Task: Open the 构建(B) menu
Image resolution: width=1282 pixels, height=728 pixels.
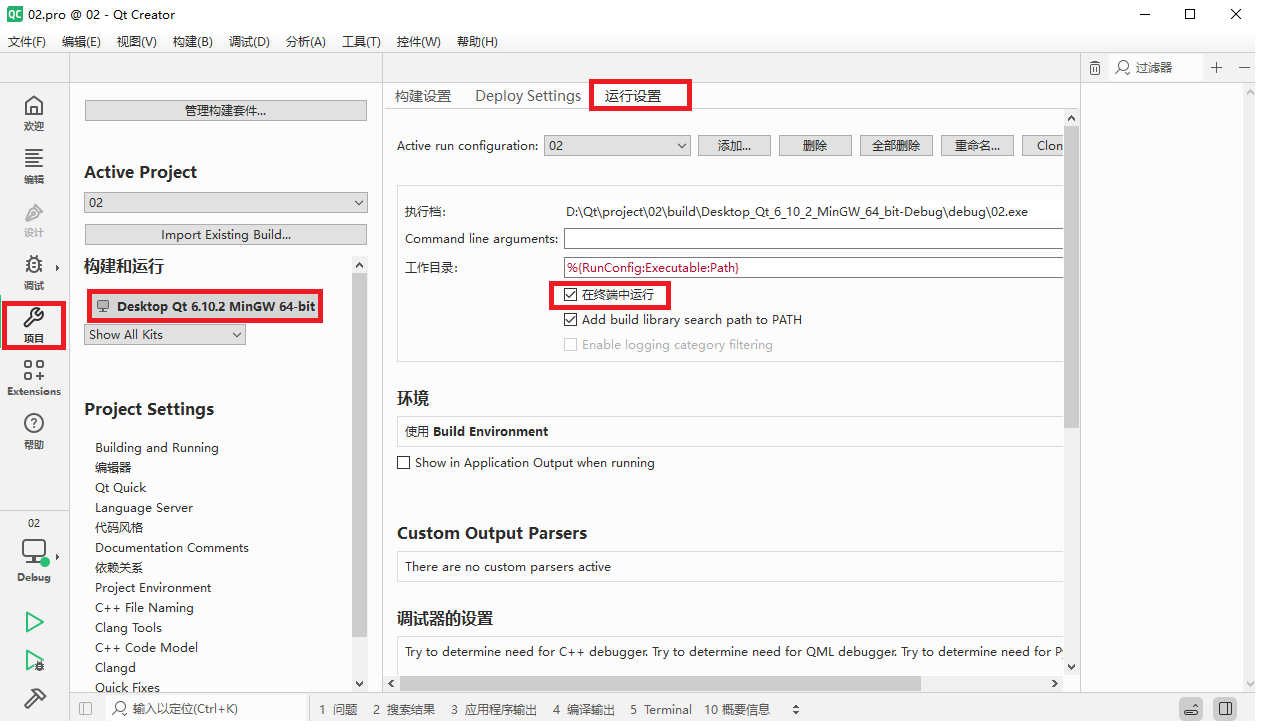Action: [192, 42]
